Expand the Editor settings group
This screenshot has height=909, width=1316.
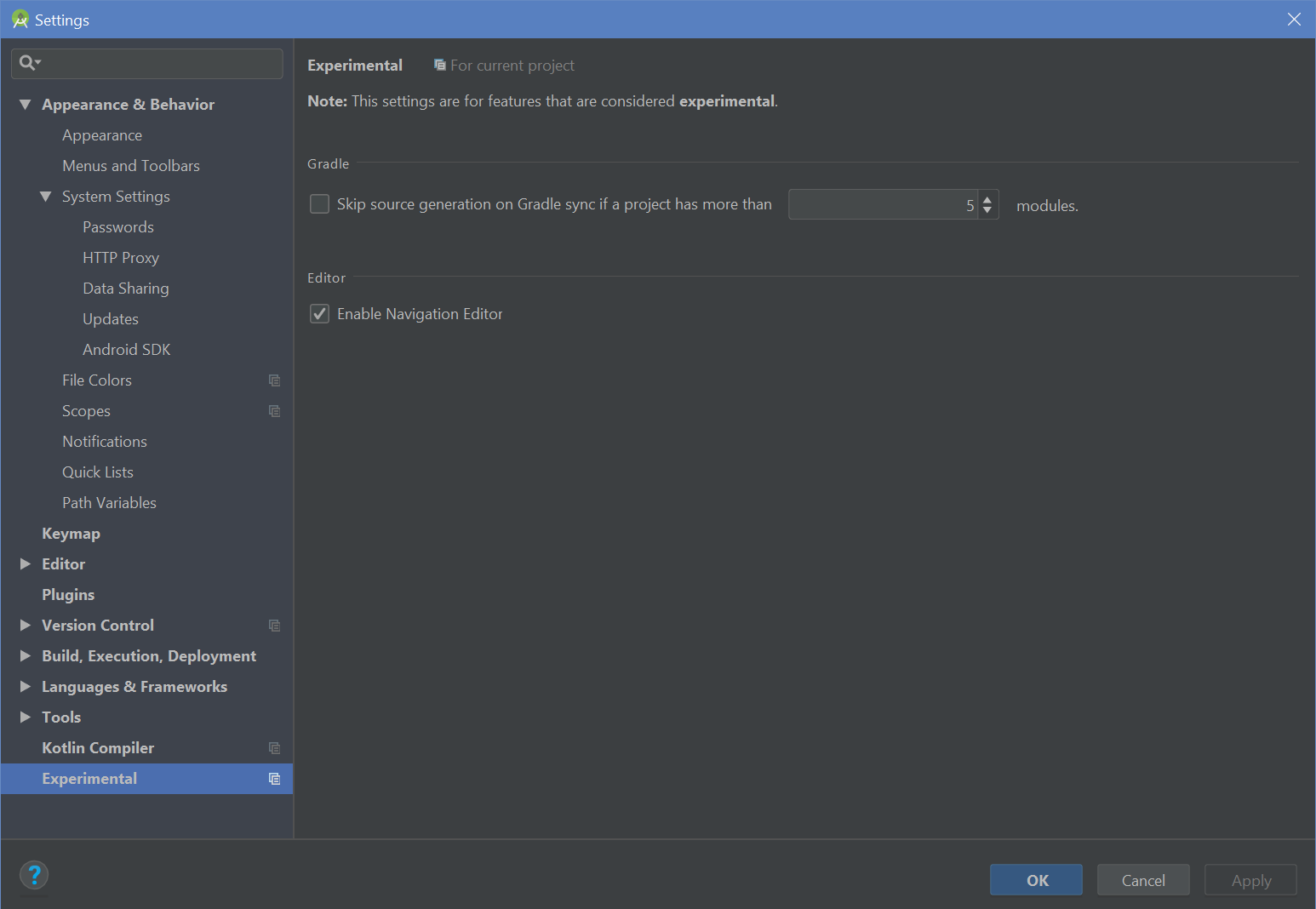(26, 564)
